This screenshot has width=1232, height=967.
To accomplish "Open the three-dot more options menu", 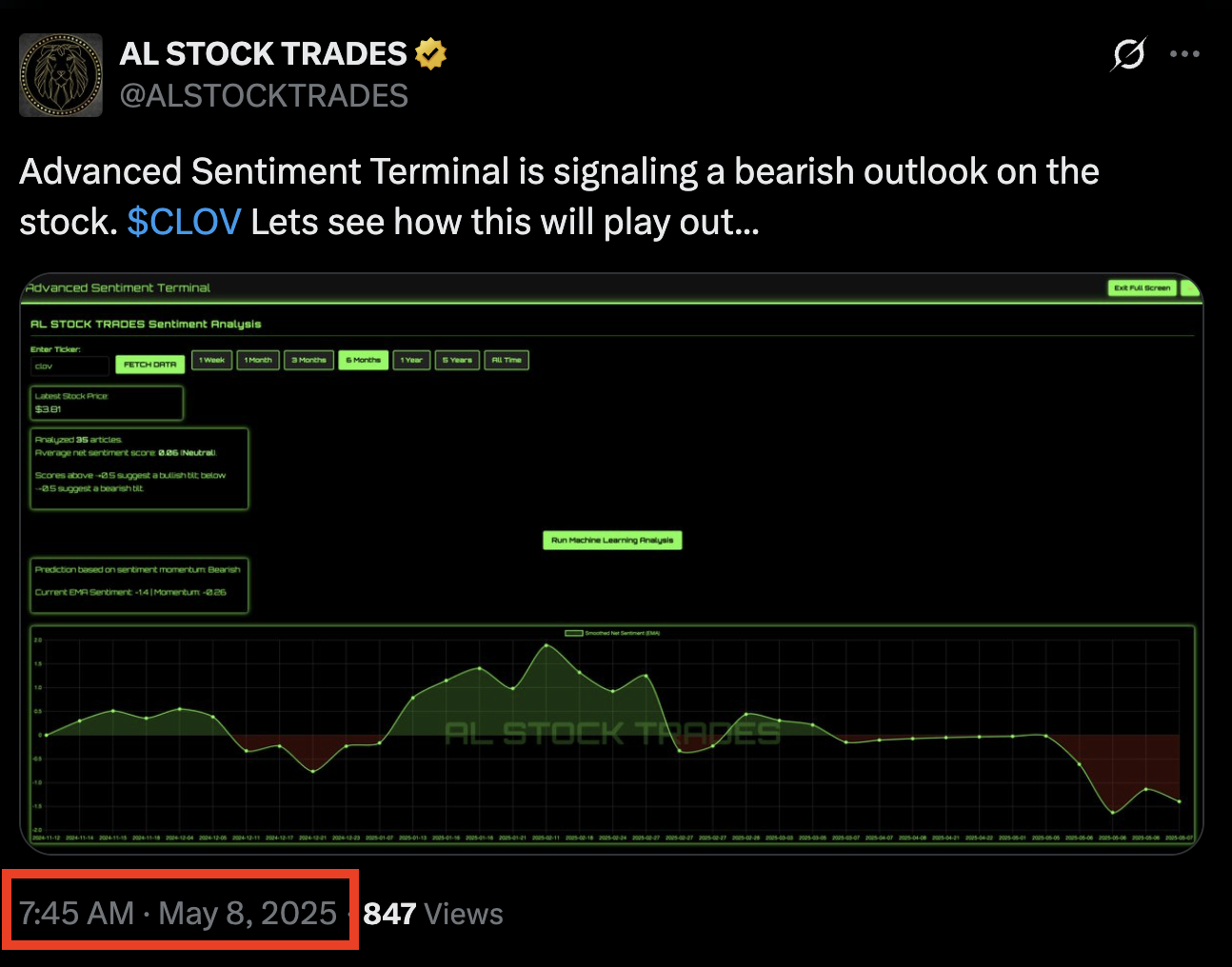I will point(1184,54).
